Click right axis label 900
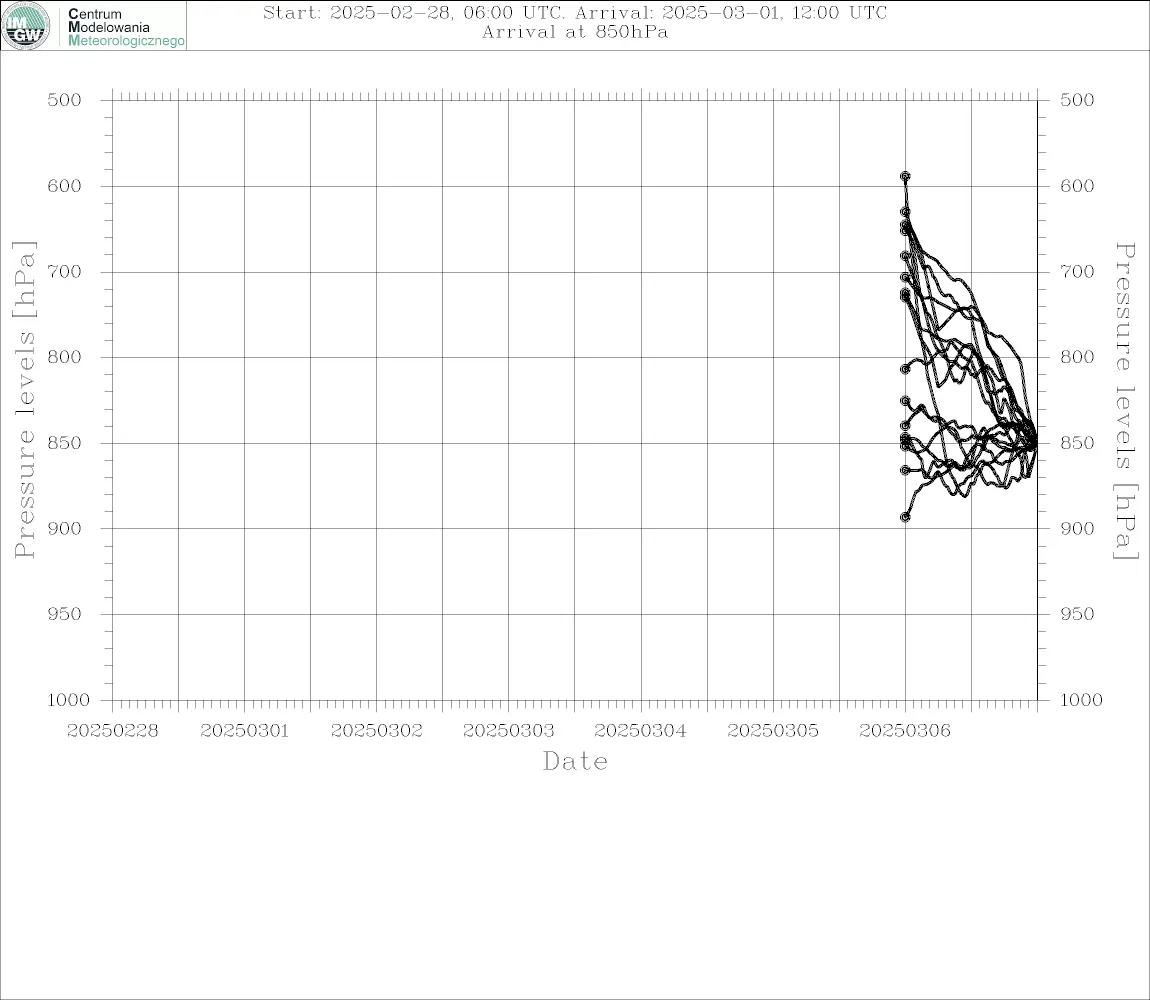 pyautogui.click(x=1077, y=528)
